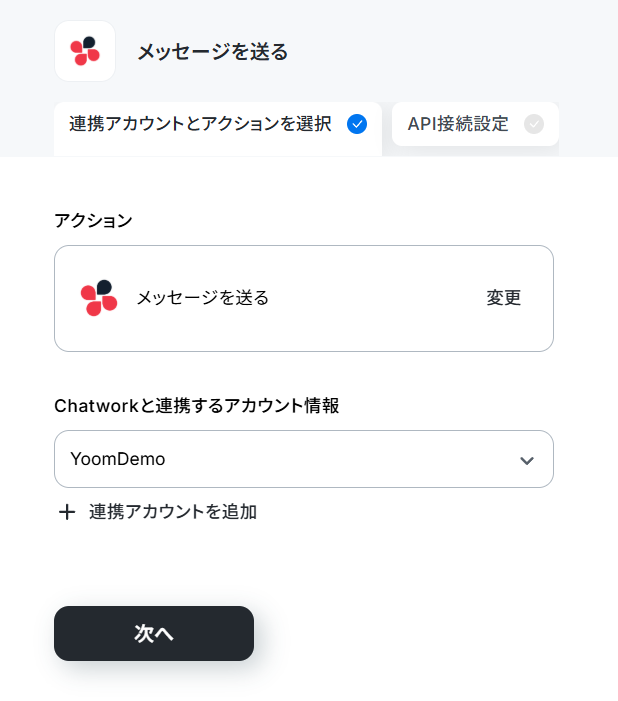Click the 変更 link to change action
This screenshot has height=701, width=618.
504,298
